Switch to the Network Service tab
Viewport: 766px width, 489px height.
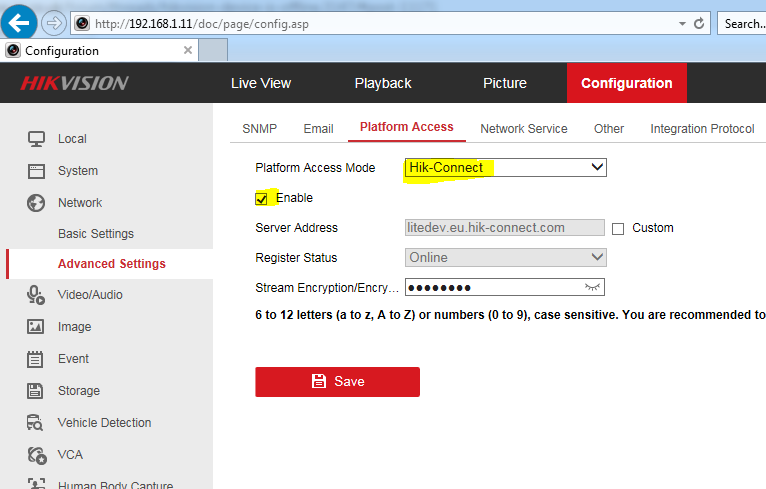(x=523, y=128)
